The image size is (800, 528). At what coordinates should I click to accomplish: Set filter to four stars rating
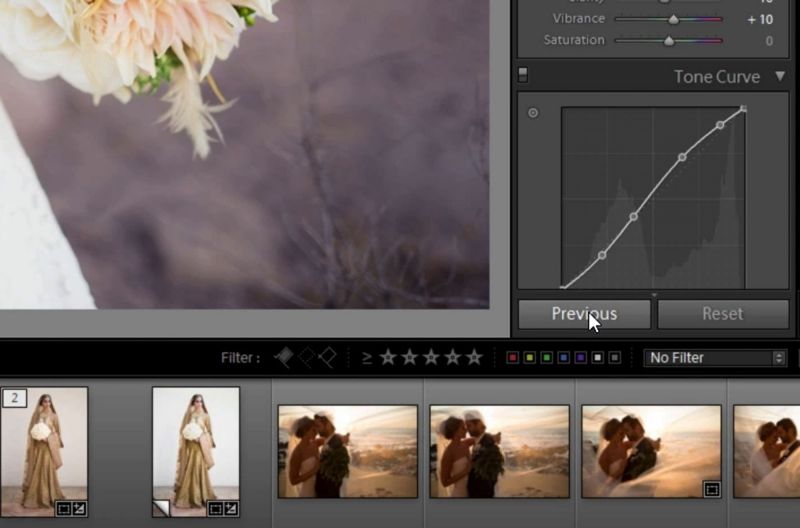click(x=453, y=357)
